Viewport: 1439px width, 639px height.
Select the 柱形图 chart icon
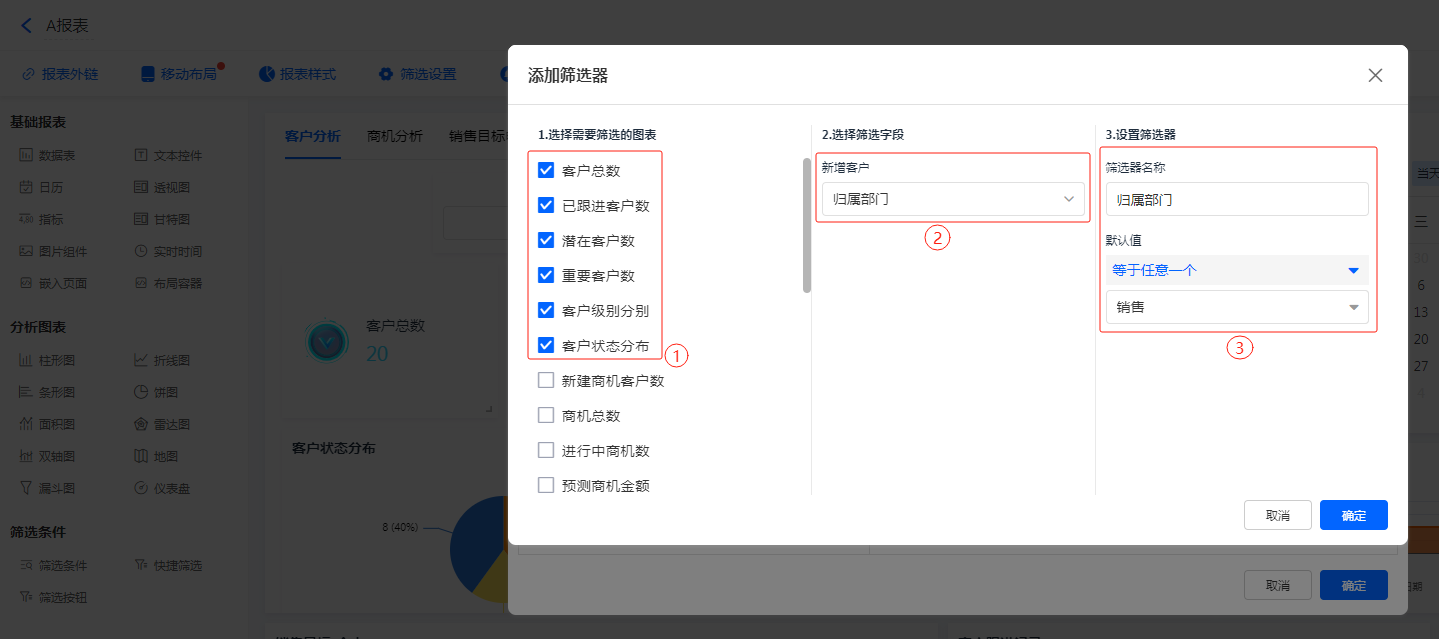pos(26,360)
